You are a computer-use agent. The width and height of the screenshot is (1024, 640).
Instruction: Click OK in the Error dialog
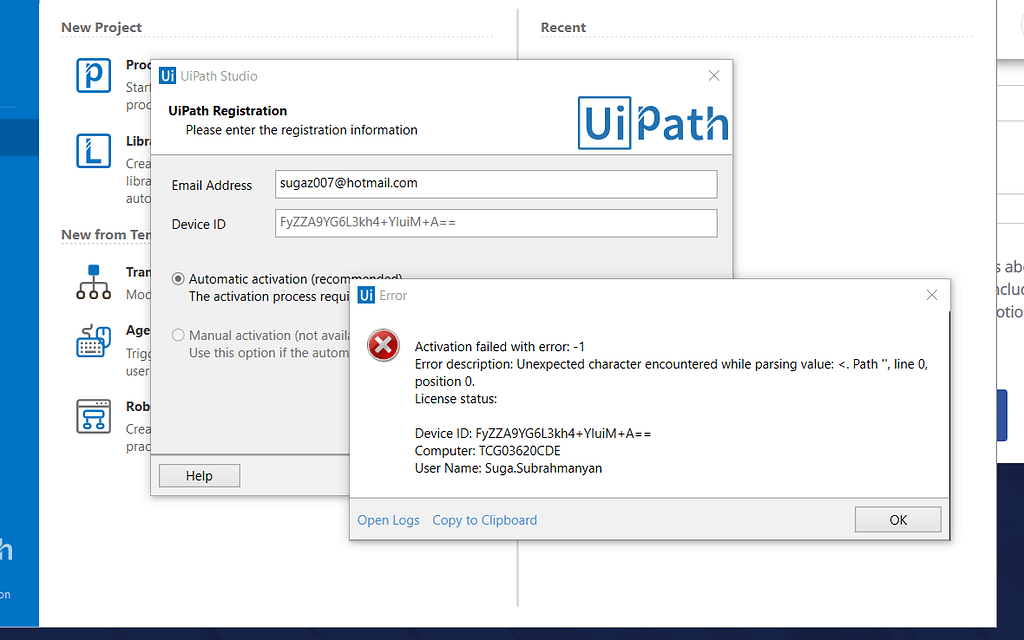tap(898, 520)
